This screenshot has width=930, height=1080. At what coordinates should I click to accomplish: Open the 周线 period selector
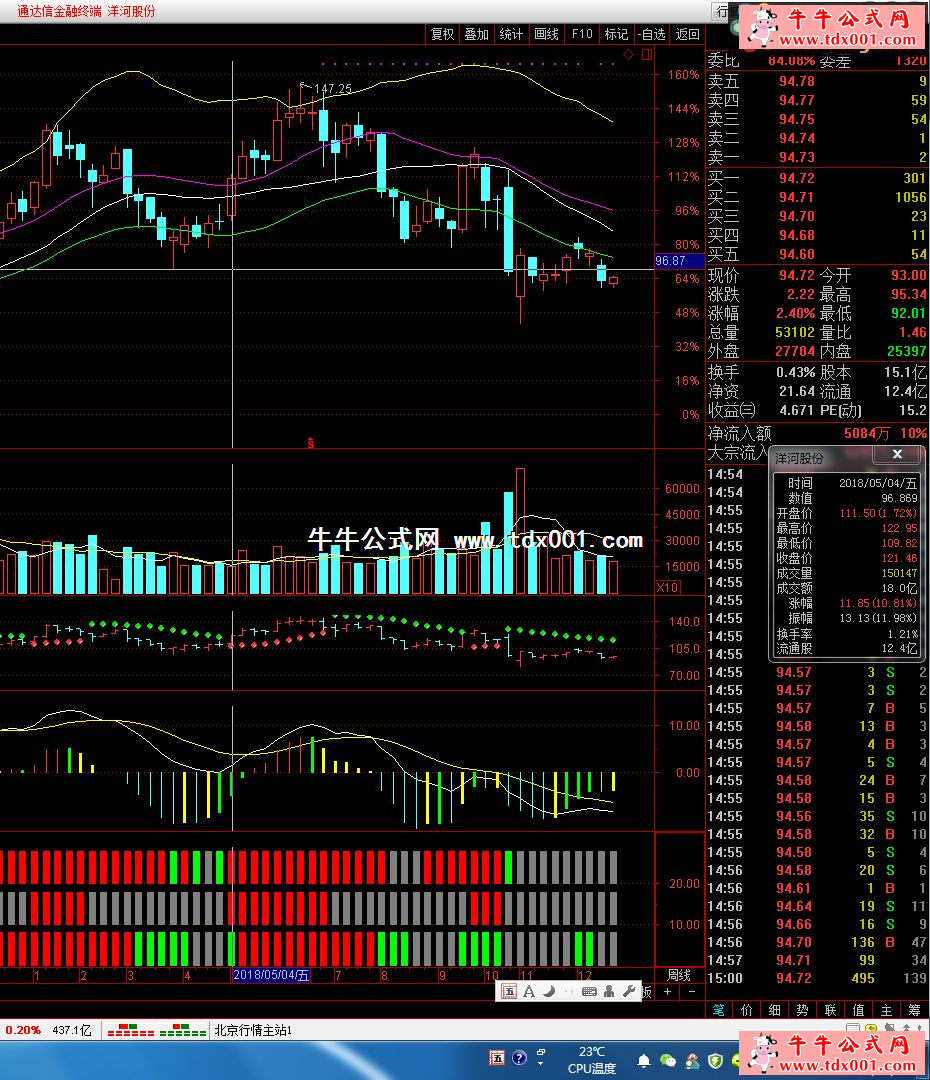pos(679,975)
